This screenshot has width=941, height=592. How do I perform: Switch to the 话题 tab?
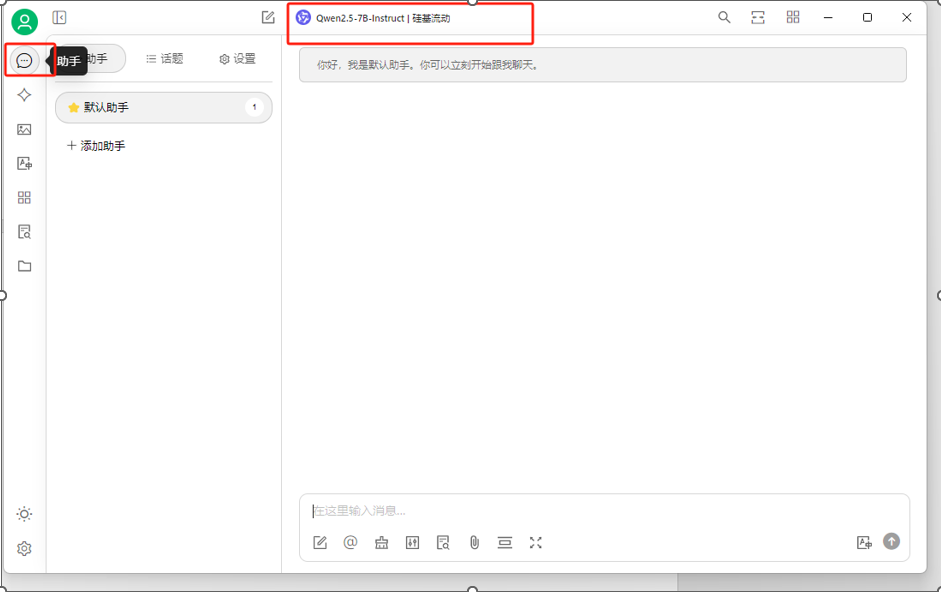tap(164, 58)
